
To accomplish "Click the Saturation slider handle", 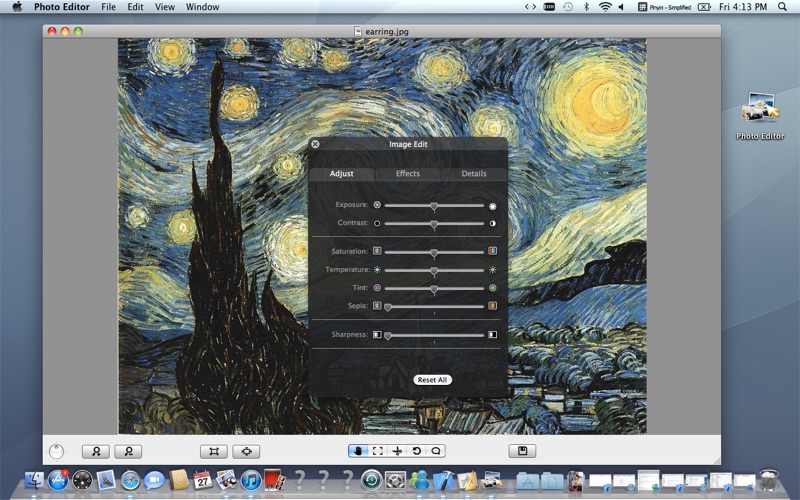I will click(434, 253).
